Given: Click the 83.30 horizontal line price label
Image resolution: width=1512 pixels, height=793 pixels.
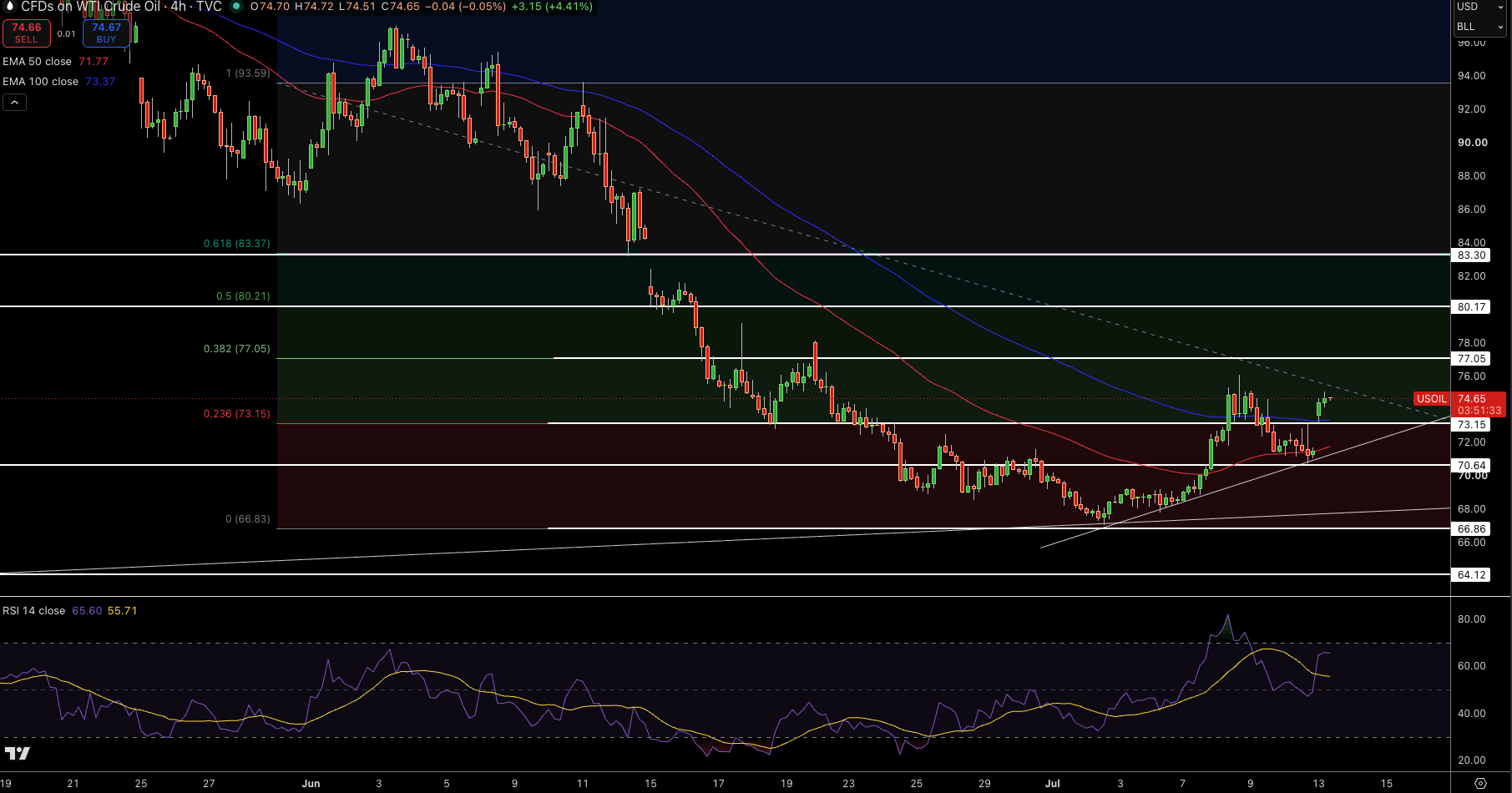Looking at the screenshot, I should (1472, 255).
